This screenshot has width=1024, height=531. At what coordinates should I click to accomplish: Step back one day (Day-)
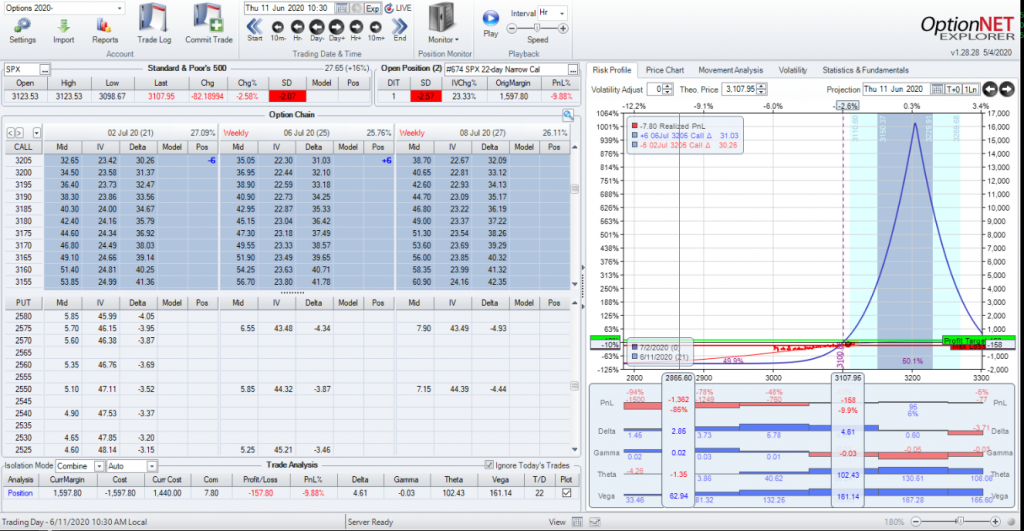click(317, 27)
